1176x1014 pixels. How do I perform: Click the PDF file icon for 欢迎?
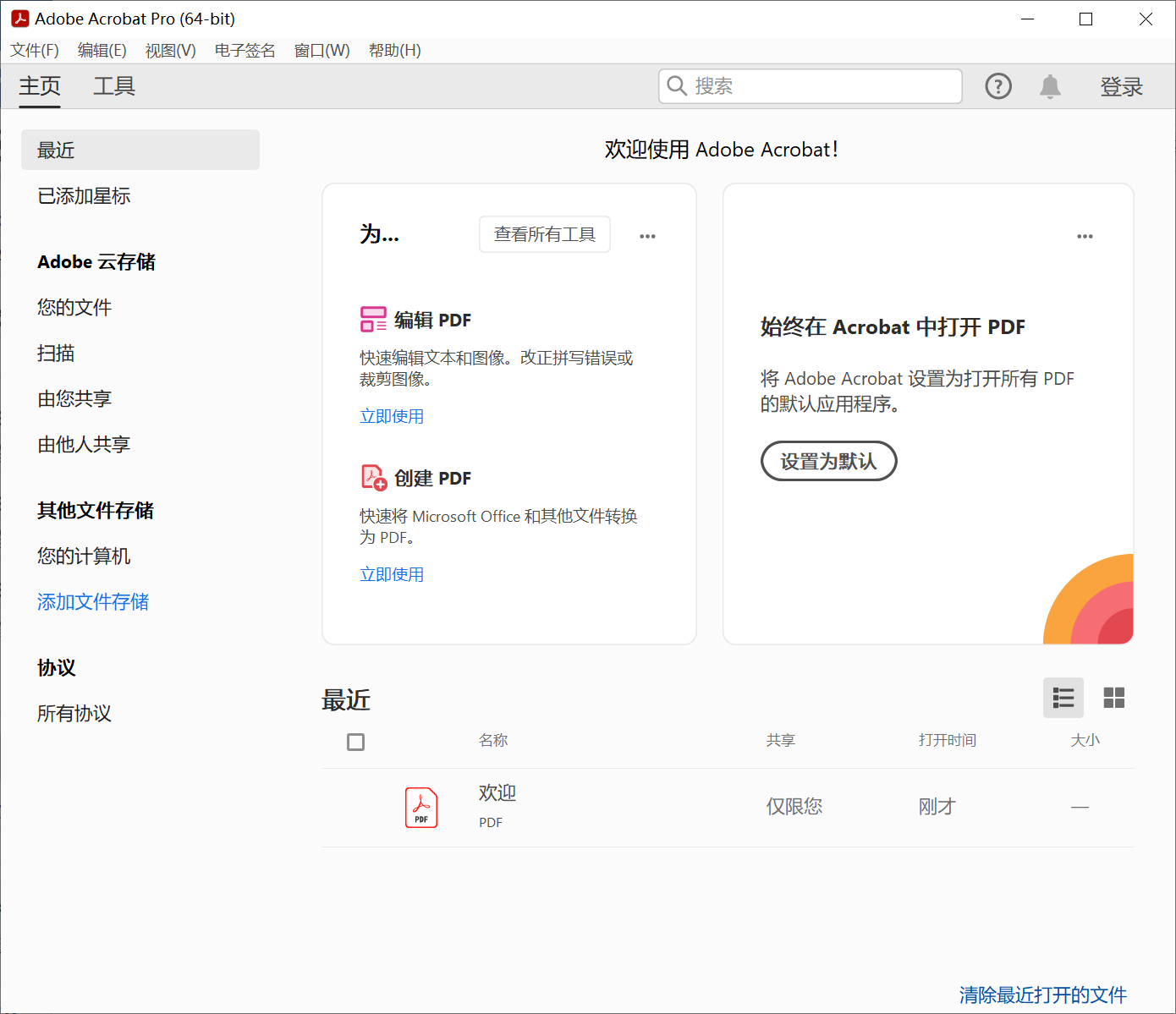pyautogui.click(x=421, y=808)
